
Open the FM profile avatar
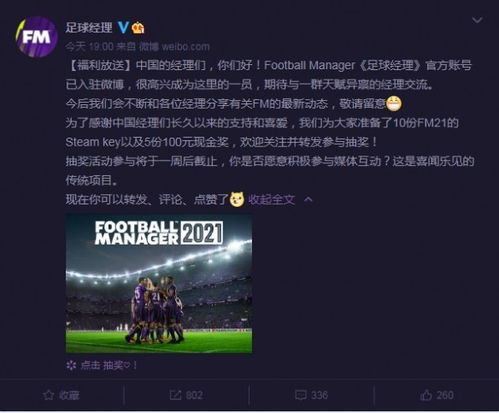(x=36, y=37)
